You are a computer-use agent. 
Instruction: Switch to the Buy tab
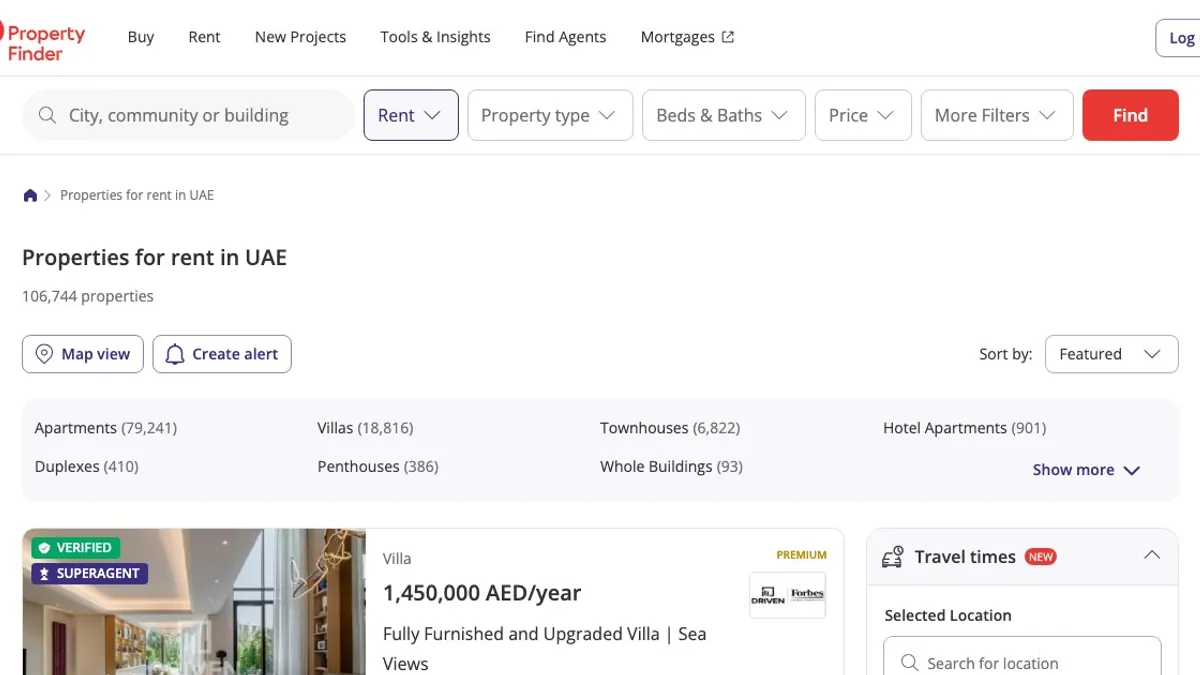coord(140,37)
